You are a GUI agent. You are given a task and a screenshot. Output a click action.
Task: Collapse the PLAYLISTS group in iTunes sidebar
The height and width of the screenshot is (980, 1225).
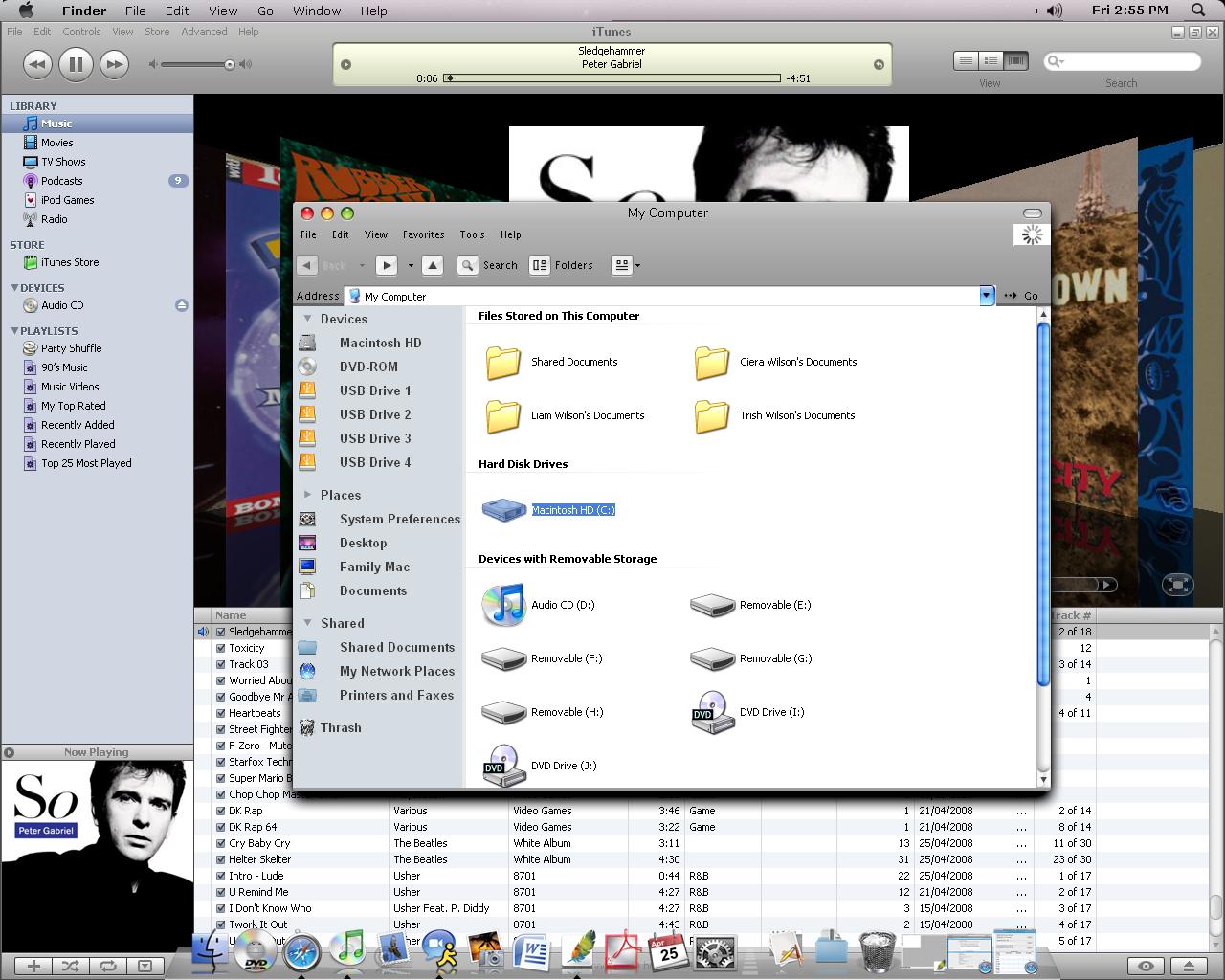(14, 330)
